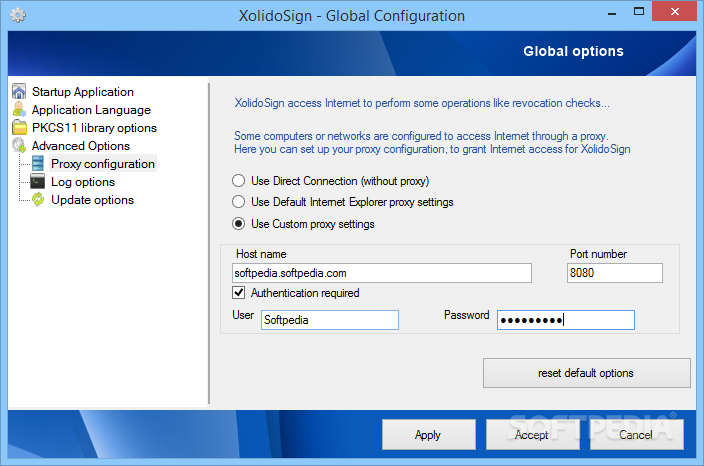Click the Proxy configuration server icon
This screenshot has width=704, height=466.
pos(38,163)
